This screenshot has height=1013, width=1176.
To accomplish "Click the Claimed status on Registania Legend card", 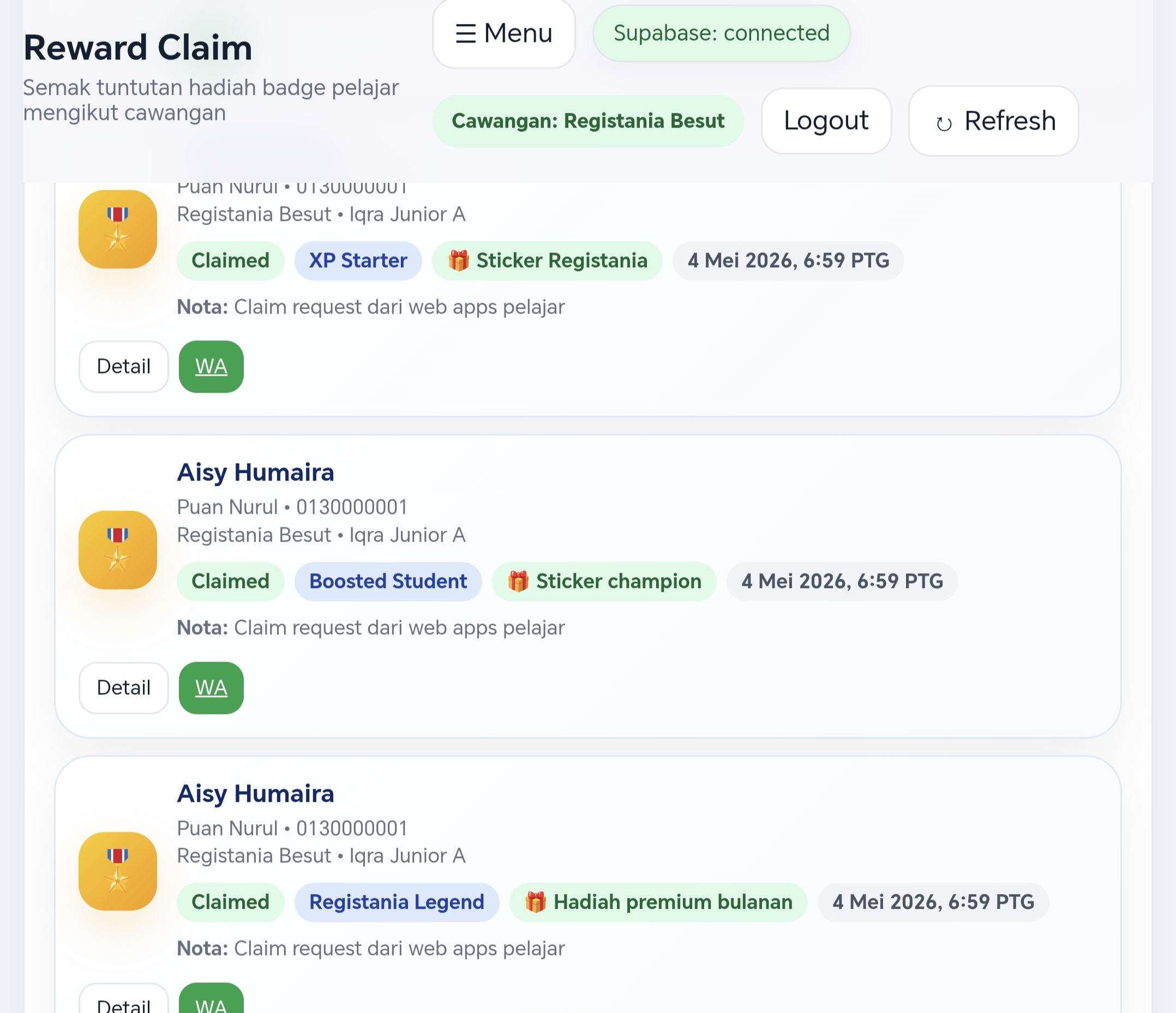I will point(230,902).
